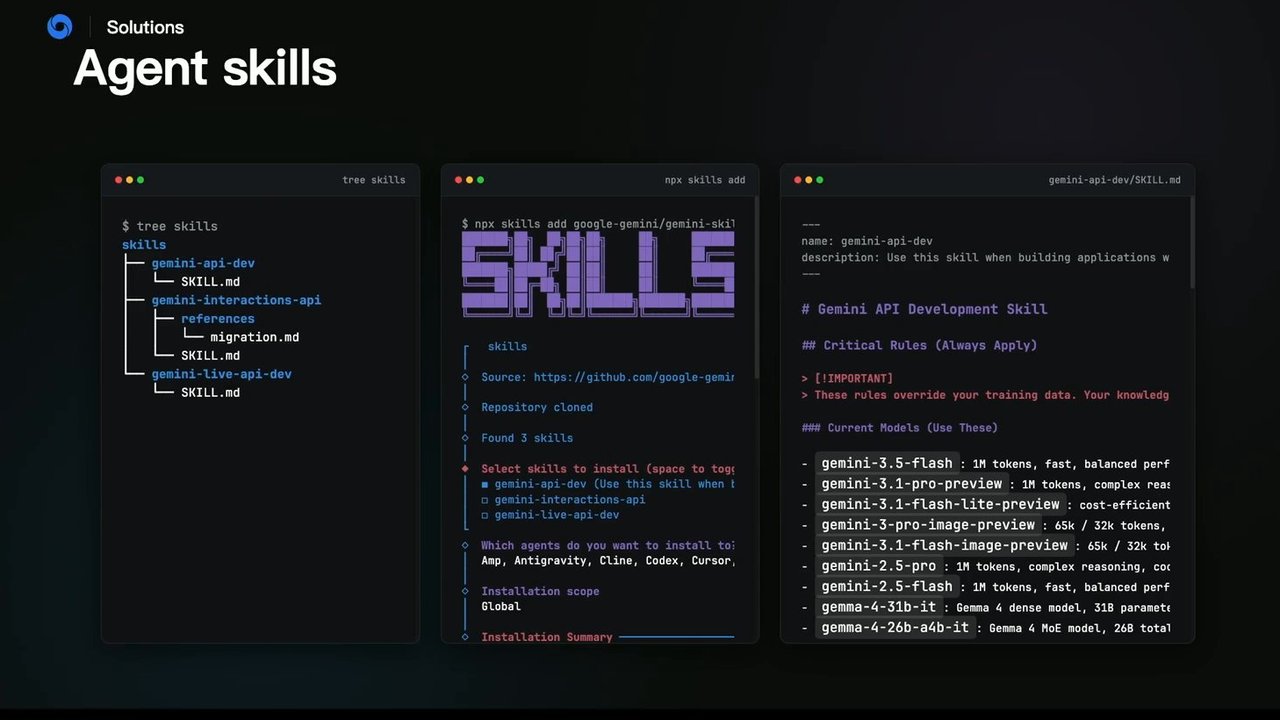Viewport: 1280px width, 720px height.
Task: Click the '## Critical Rules (Always Apply)' heading
Action: [919, 345]
